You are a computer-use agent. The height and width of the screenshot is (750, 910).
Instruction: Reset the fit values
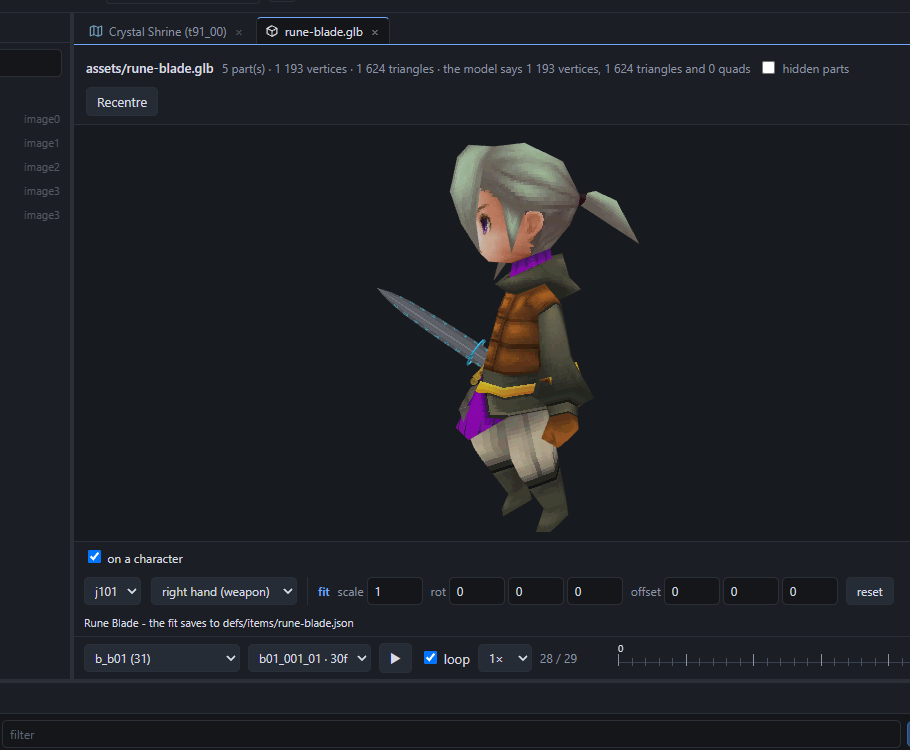[x=869, y=592]
